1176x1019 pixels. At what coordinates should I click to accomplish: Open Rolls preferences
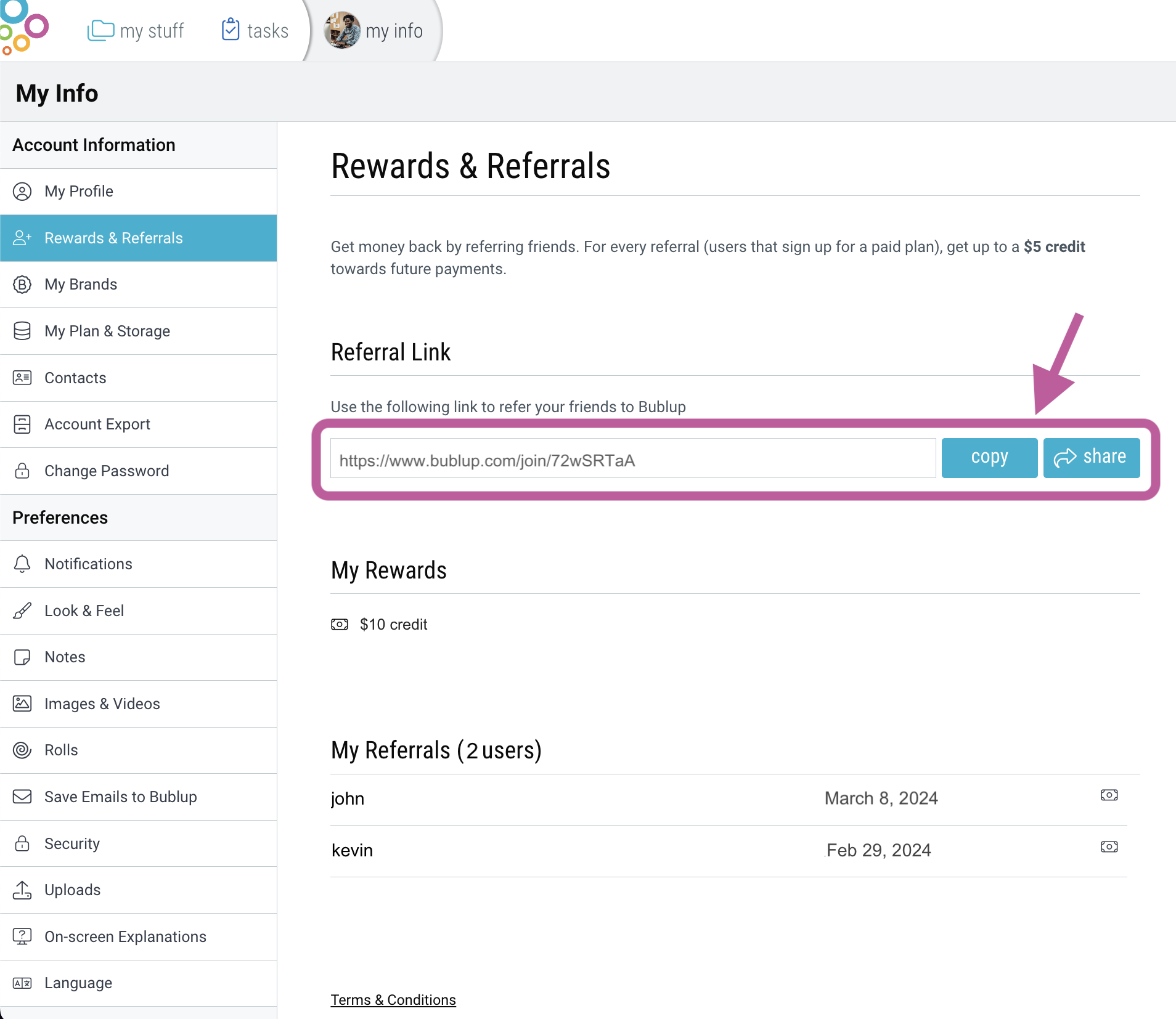point(138,750)
